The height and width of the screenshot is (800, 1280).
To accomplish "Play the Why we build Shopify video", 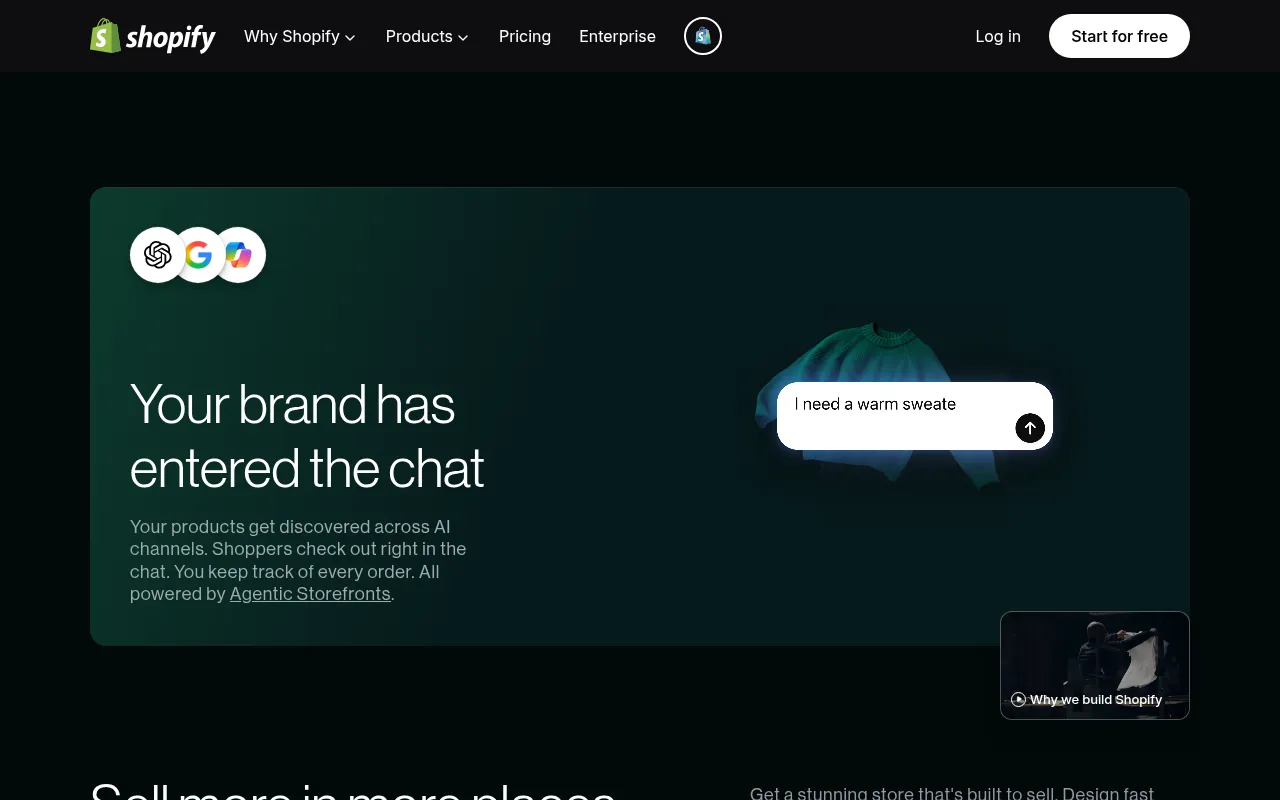I will point(1095,665).
